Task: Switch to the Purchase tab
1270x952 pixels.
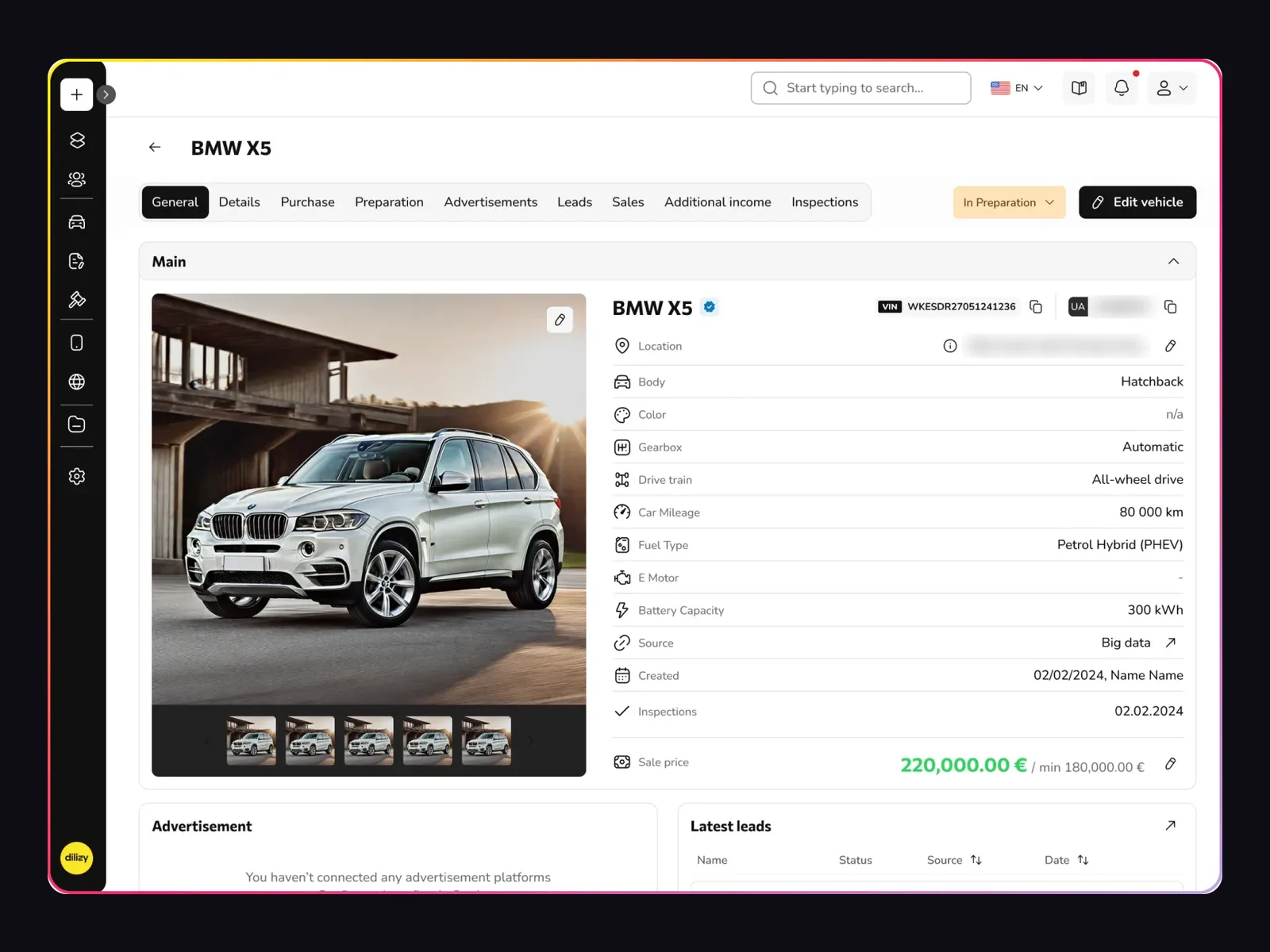Action: point(307,202)
